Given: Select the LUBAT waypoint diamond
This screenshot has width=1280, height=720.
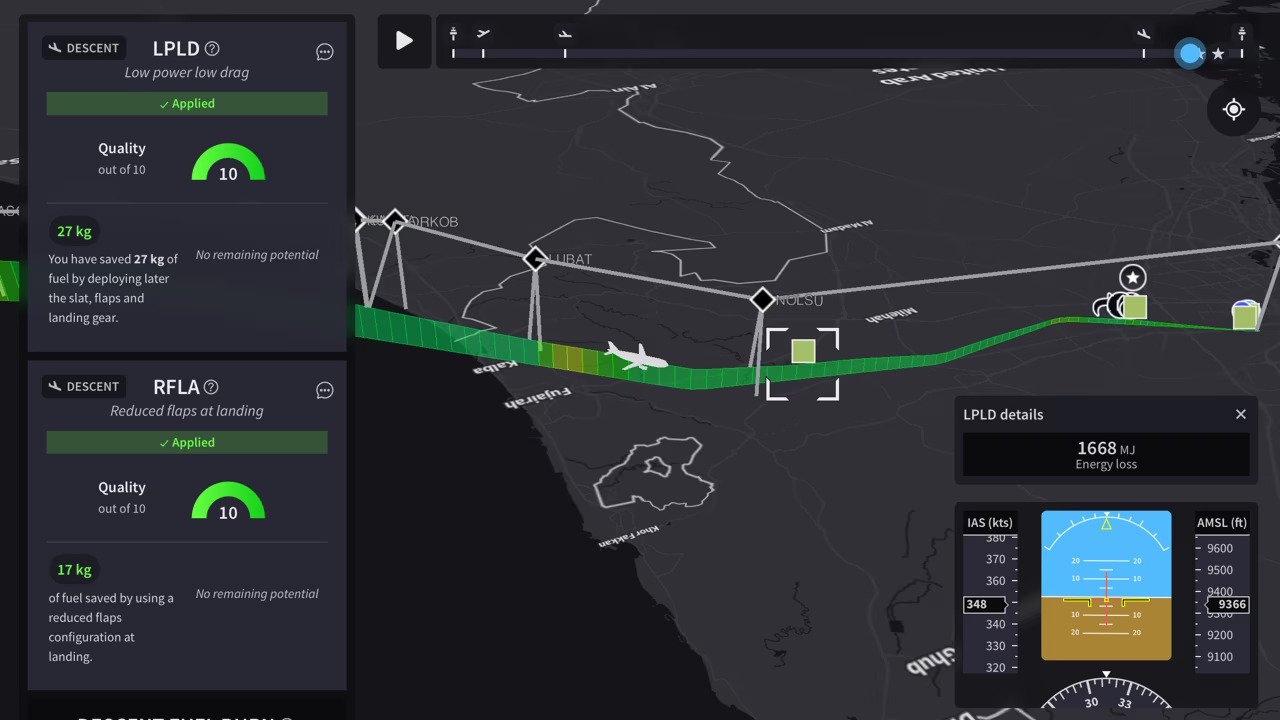Looking at the screenshot, I should click(x=535, y=259).
